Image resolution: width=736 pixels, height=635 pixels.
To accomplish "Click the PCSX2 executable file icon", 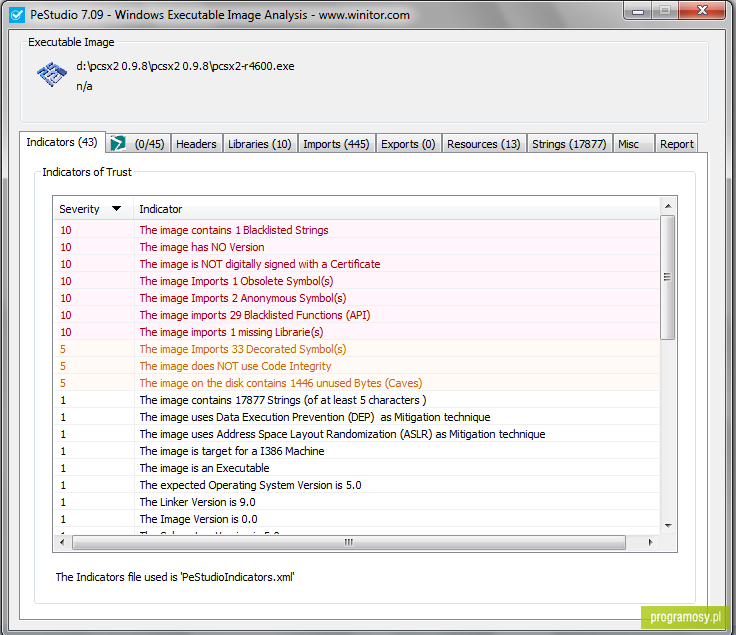I will point(52,75).
